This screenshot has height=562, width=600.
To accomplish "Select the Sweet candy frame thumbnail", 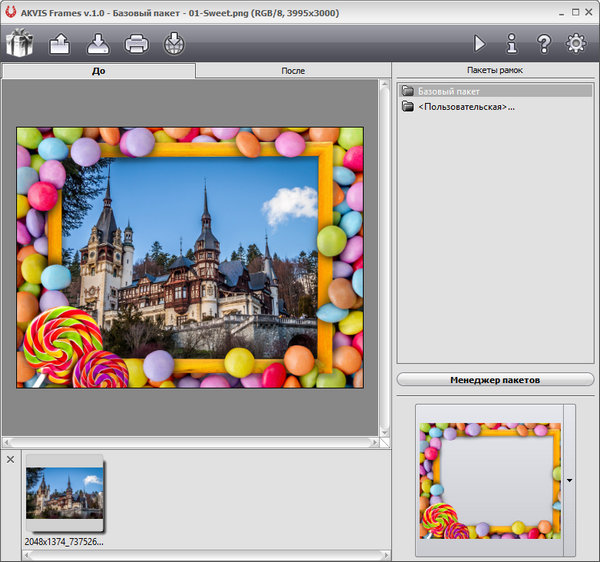I will [x=489, y=479].
